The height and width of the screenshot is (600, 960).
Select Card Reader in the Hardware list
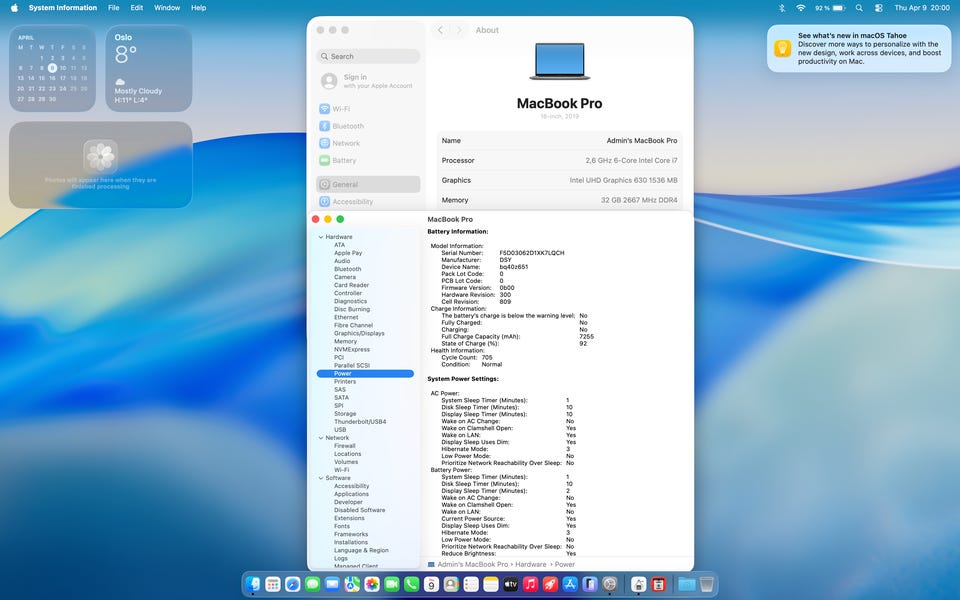click(351, 285)
